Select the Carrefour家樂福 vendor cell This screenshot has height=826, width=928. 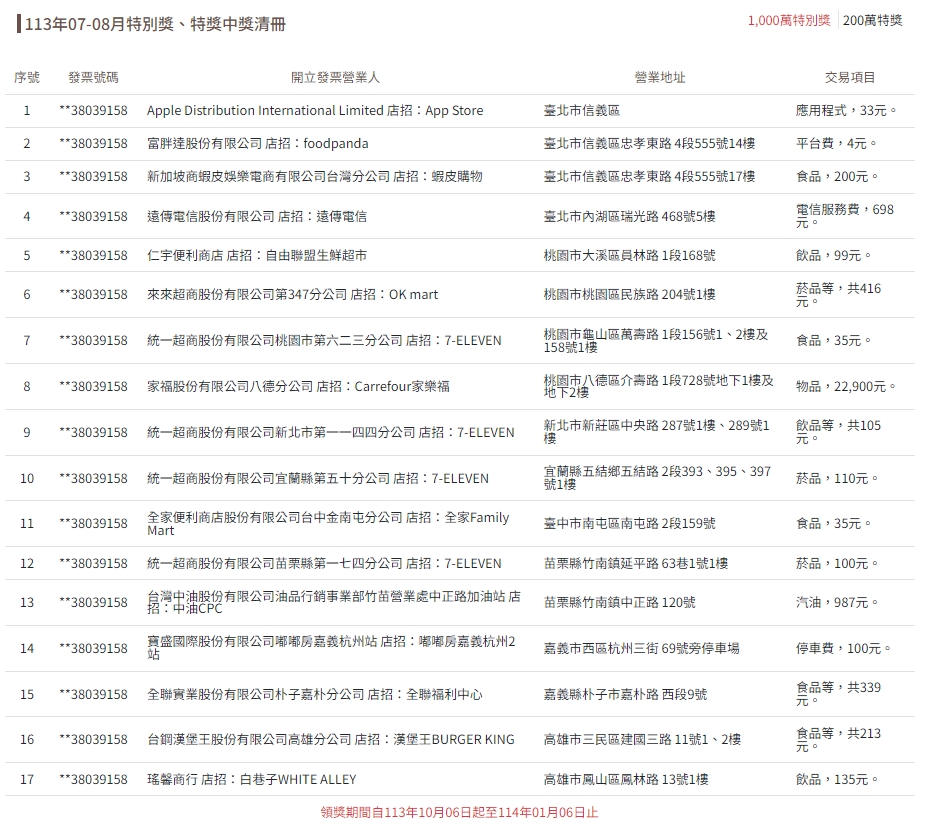[x=298, y=387]
